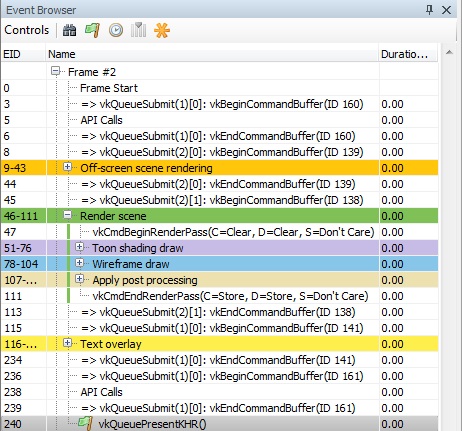
Task: Select vkEndCommandBuffer(ID 138) event
Action: coord(218,312)
